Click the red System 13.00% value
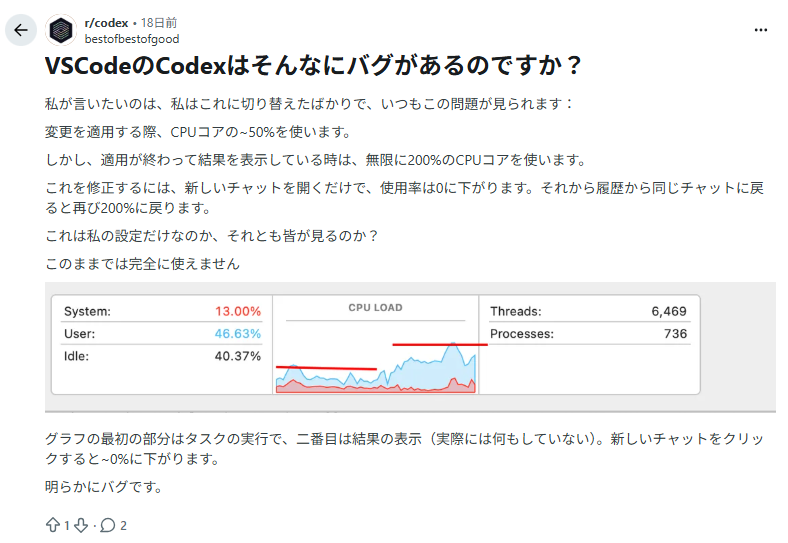Screen dimensions: 788x543 click(x=237, y=311)
